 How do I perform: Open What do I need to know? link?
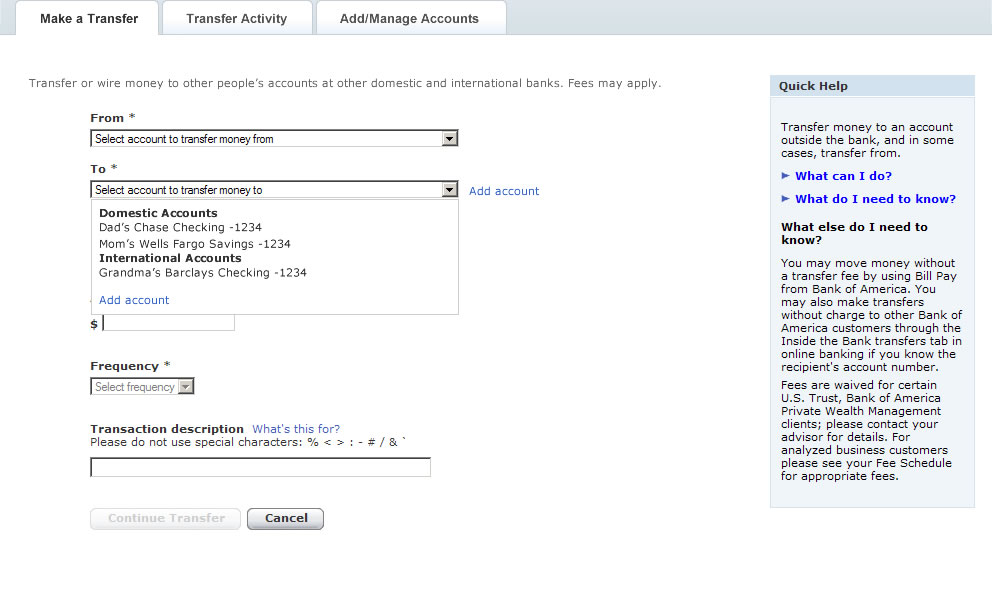pos(876,199)
